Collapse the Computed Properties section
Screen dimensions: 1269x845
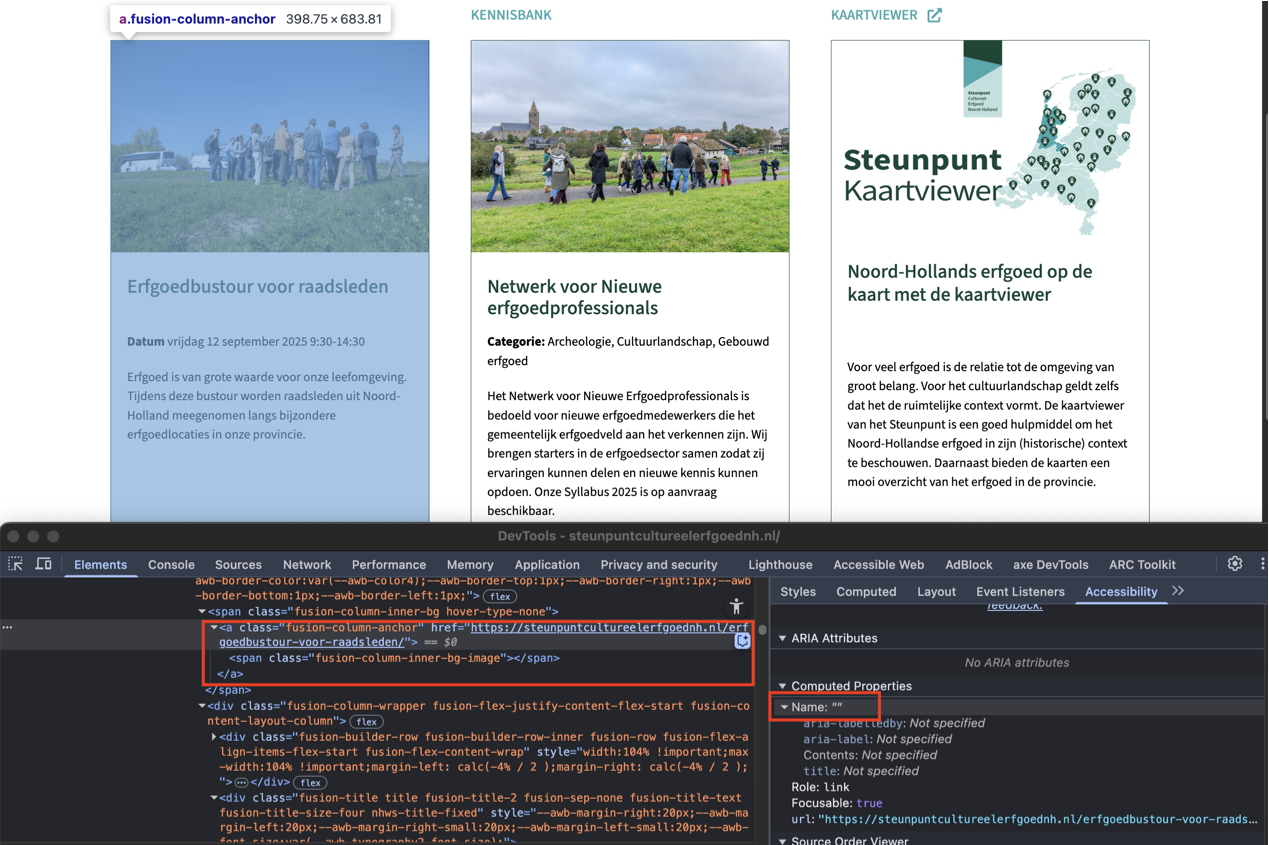pyautogui.click(x=783, y=686)
